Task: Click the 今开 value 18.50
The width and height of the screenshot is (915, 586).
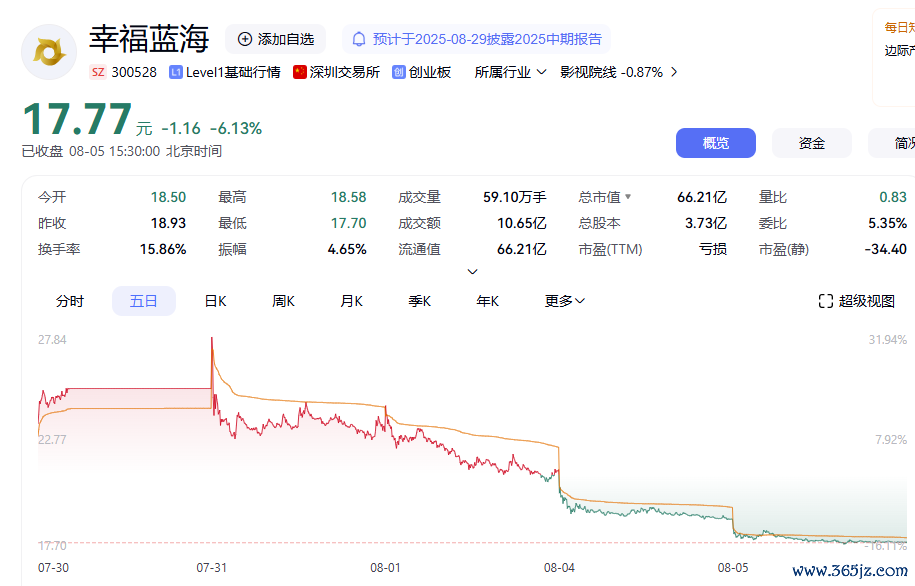Action: tap(168, 197)
